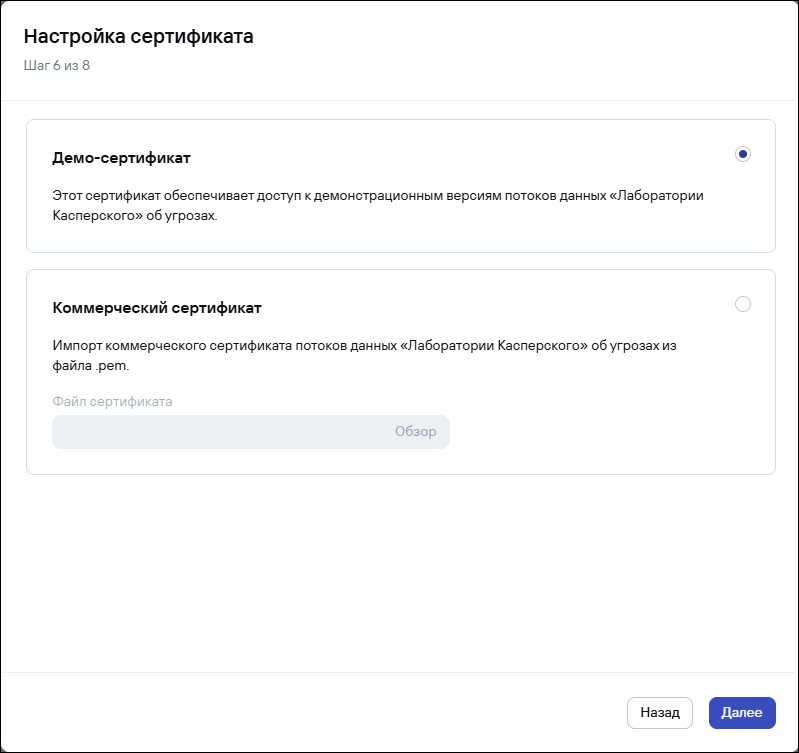Click the Файл сертификата field label

pyautogui.click(x=112, y=401)
